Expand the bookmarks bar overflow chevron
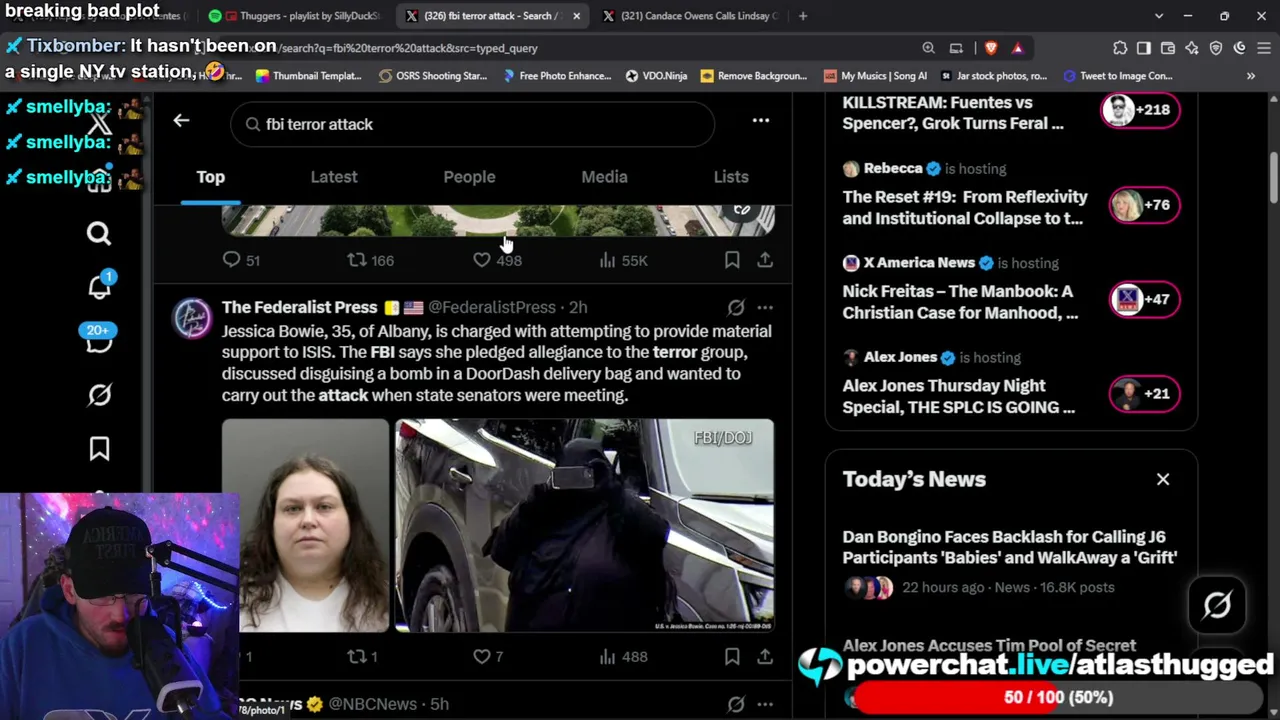Image resolution: width=1280 pixels, height=720 pixels. (x=1251, y=76)
